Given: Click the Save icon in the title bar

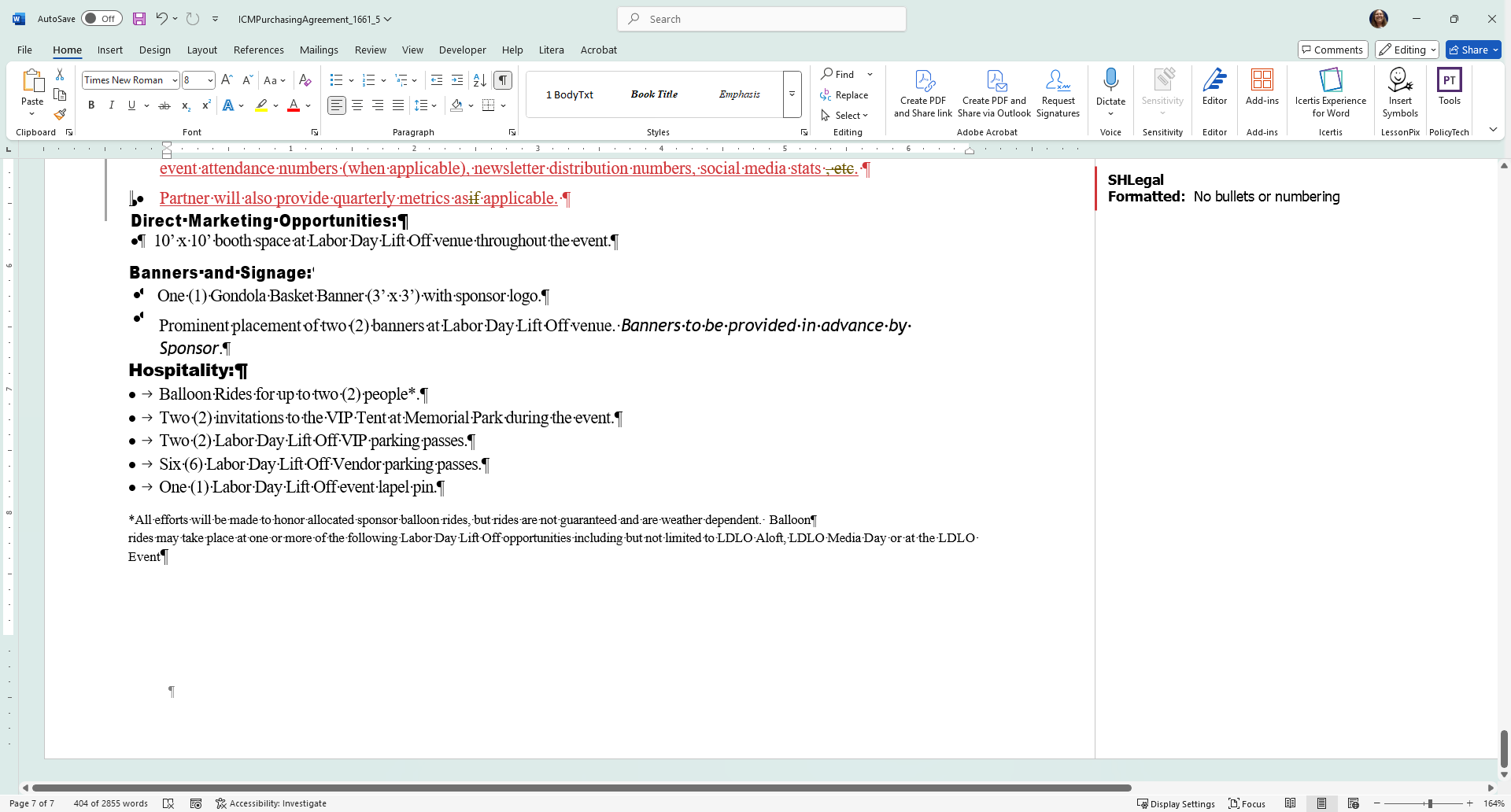Looking at the screenshot, I should 139,19.
